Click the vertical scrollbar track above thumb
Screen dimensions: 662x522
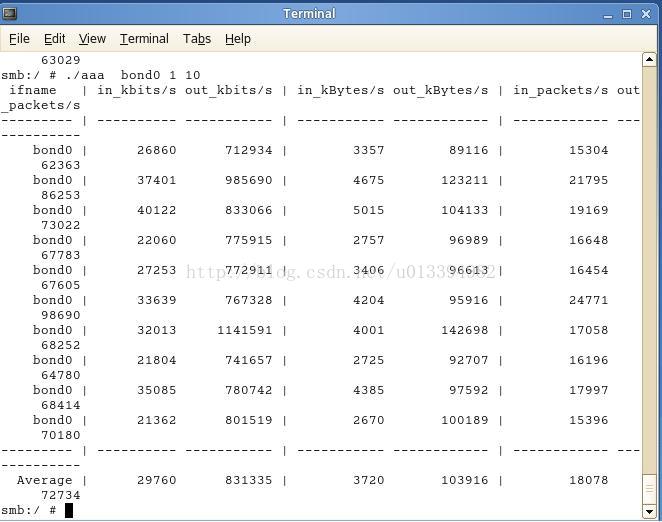pyautogui.click(x=649, y=270)
